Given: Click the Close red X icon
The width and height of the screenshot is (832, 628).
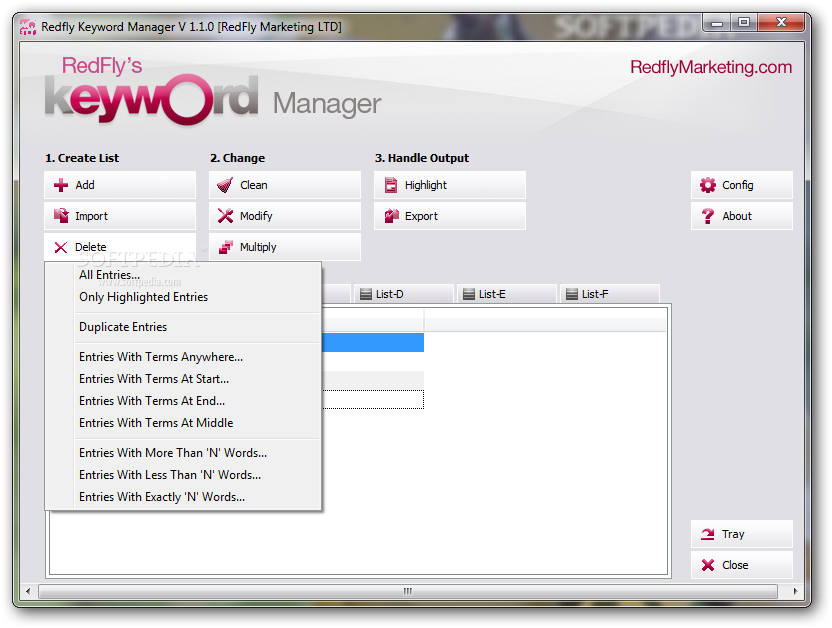Looking at the screenshot, I should [708, 565].
